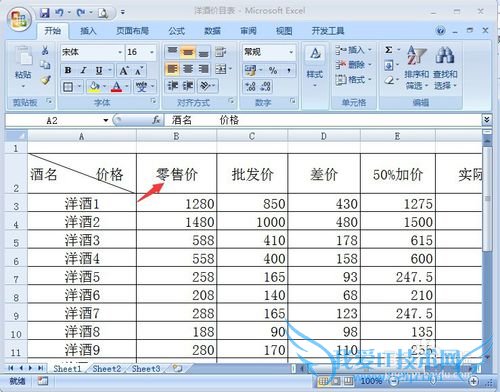Cut selection with the scissors icon
The width and height of the screenshot is (500, 392).
point(45,51)
